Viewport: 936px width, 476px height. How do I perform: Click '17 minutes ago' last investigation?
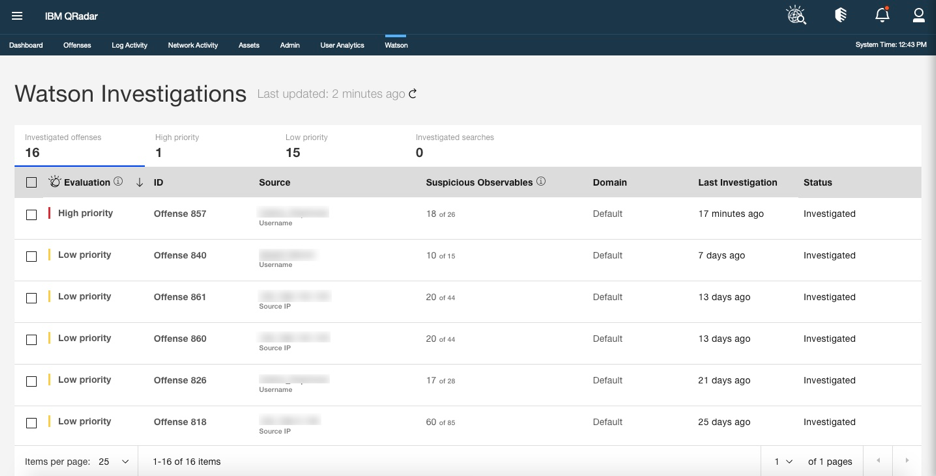pos(731,214)
